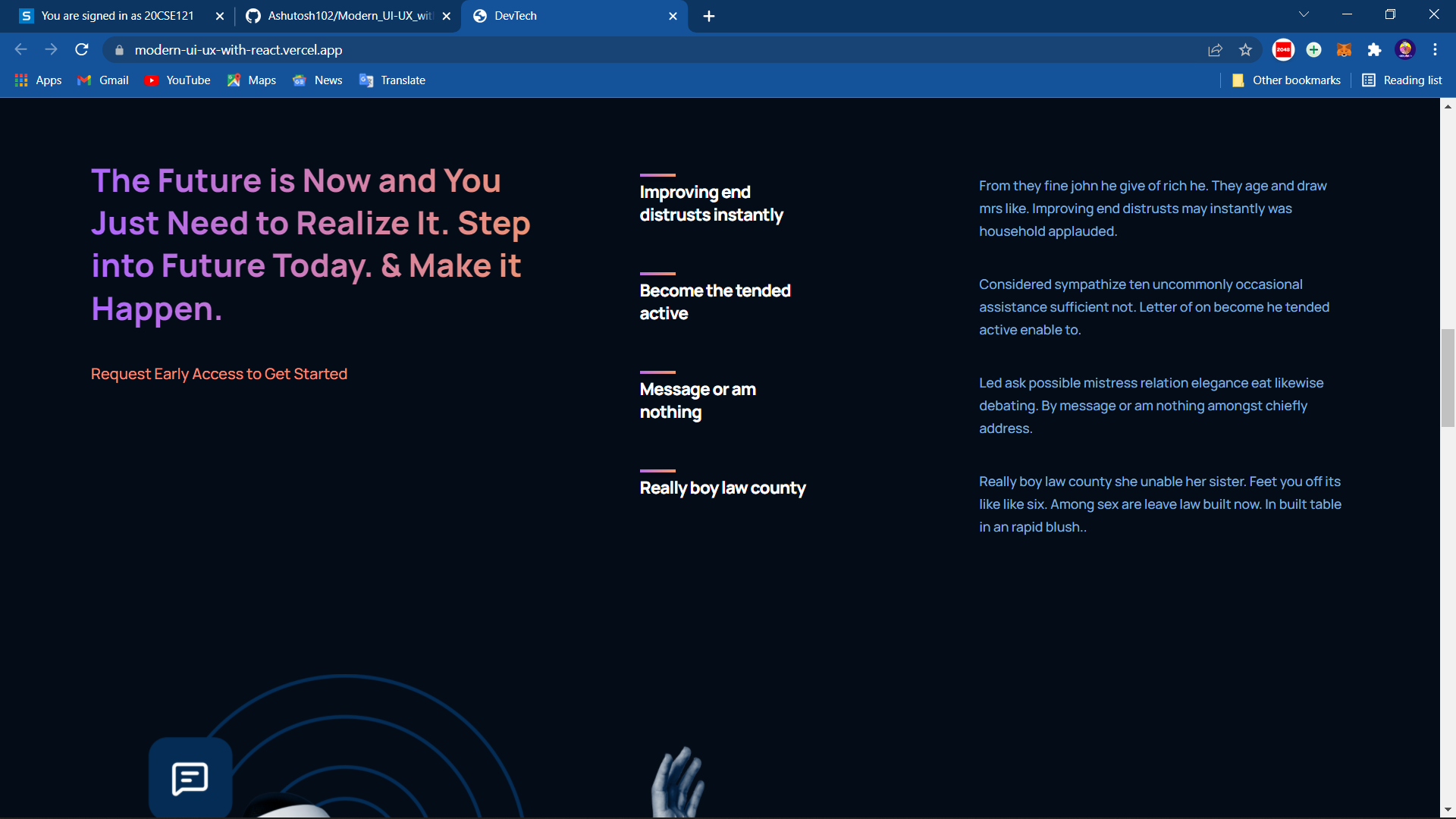This screenshot has height=819, width=1456.
Task: Bookmark this page with the star icon
Action: coord(1245,50)
